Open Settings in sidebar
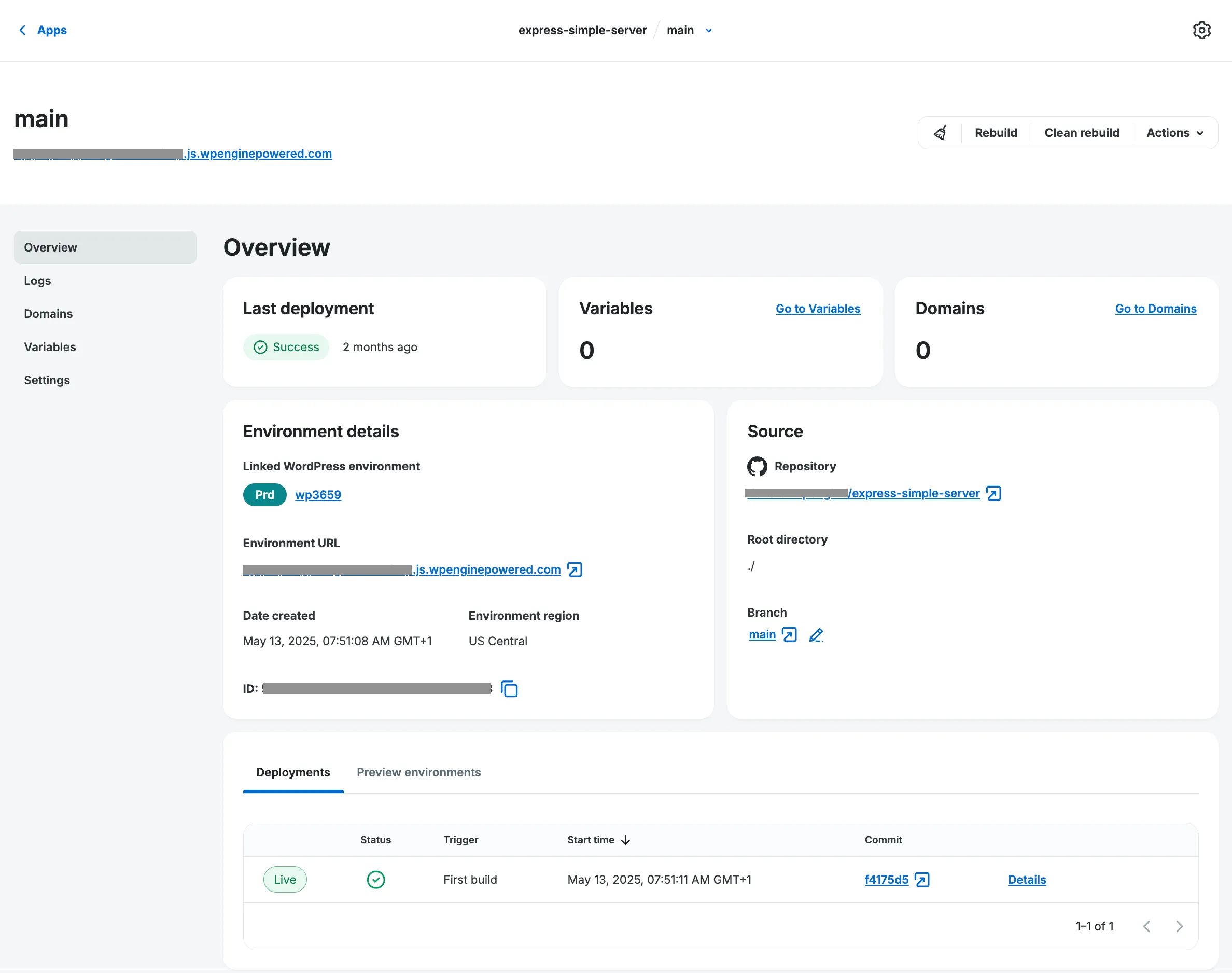The image size is (1232, 973). (47, 380)
